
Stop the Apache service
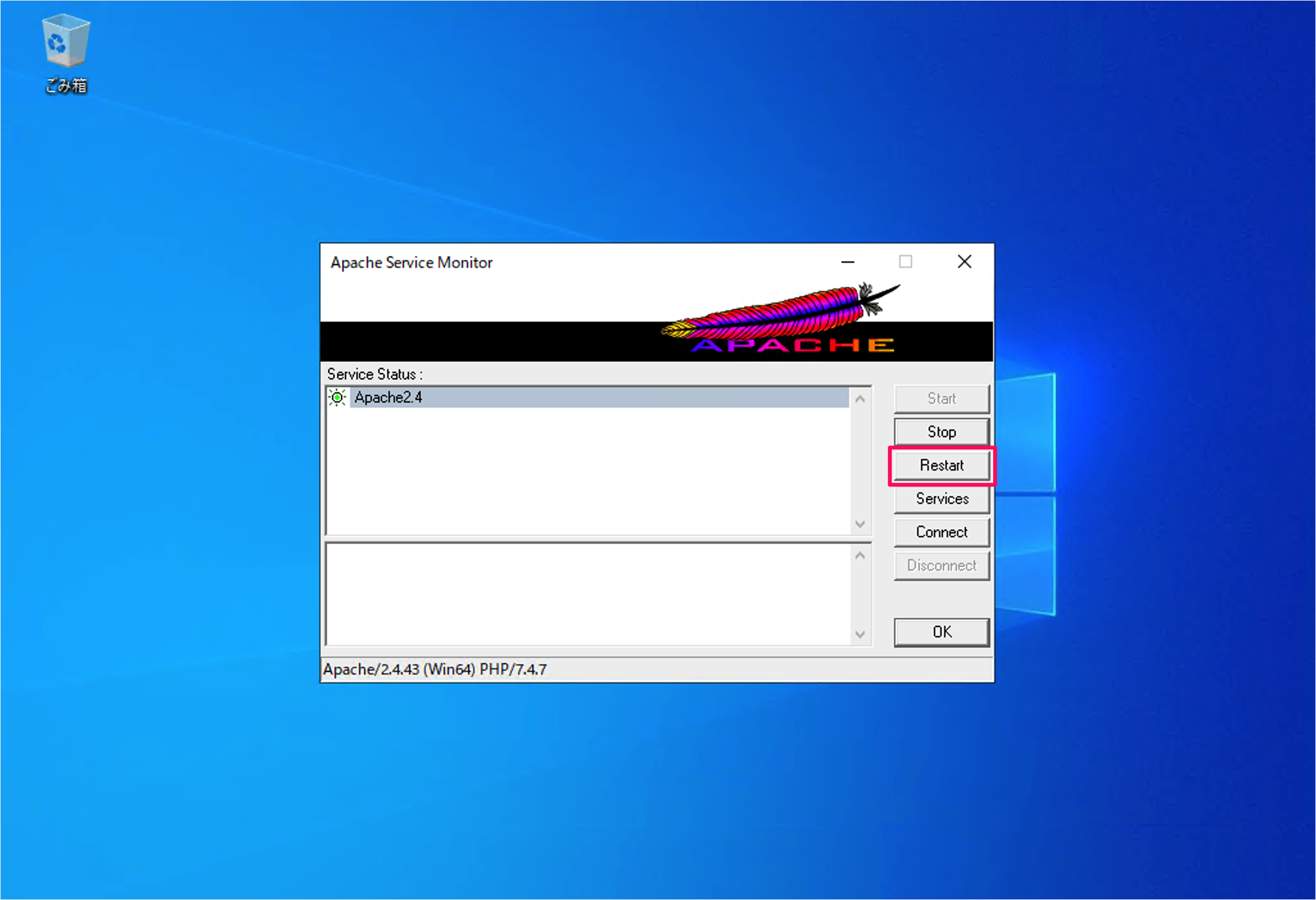941,432
